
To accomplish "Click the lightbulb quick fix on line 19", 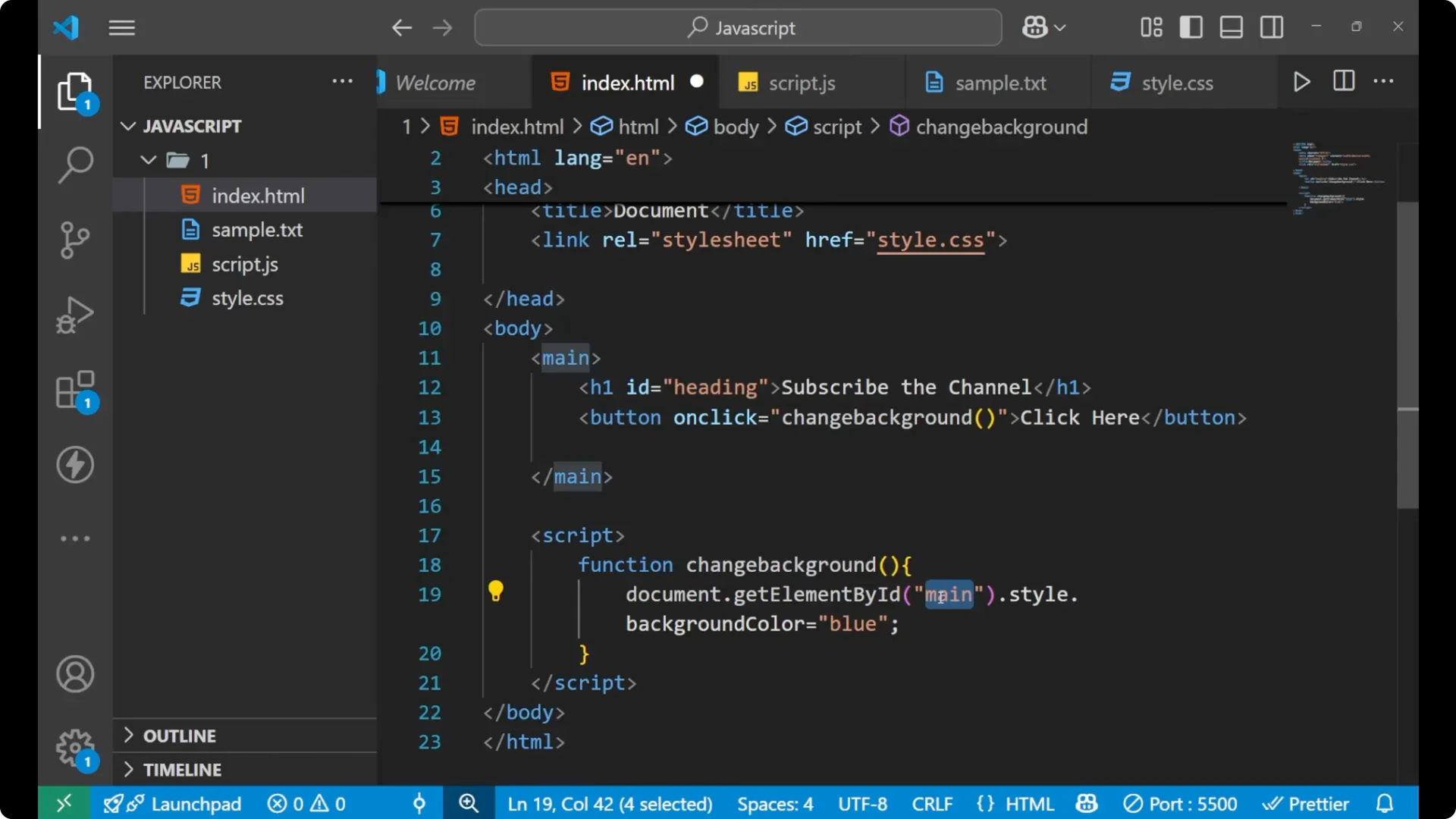I will point(497,591).
